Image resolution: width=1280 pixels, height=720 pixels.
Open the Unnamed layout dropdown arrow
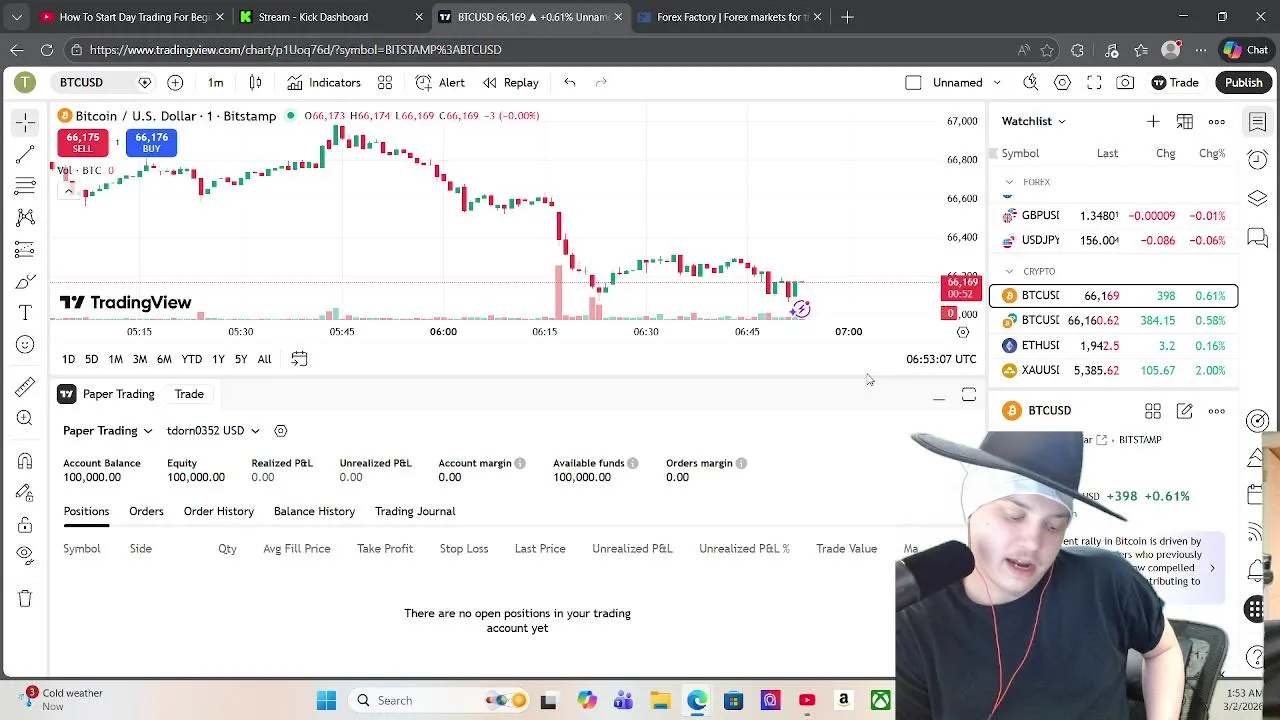(x=996, y=83)
